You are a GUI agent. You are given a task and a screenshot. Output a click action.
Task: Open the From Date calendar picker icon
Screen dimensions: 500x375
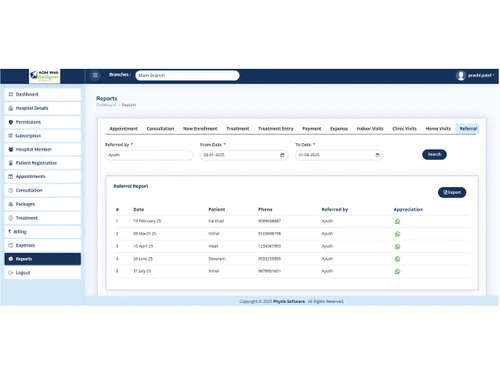(x=282, y=155)
